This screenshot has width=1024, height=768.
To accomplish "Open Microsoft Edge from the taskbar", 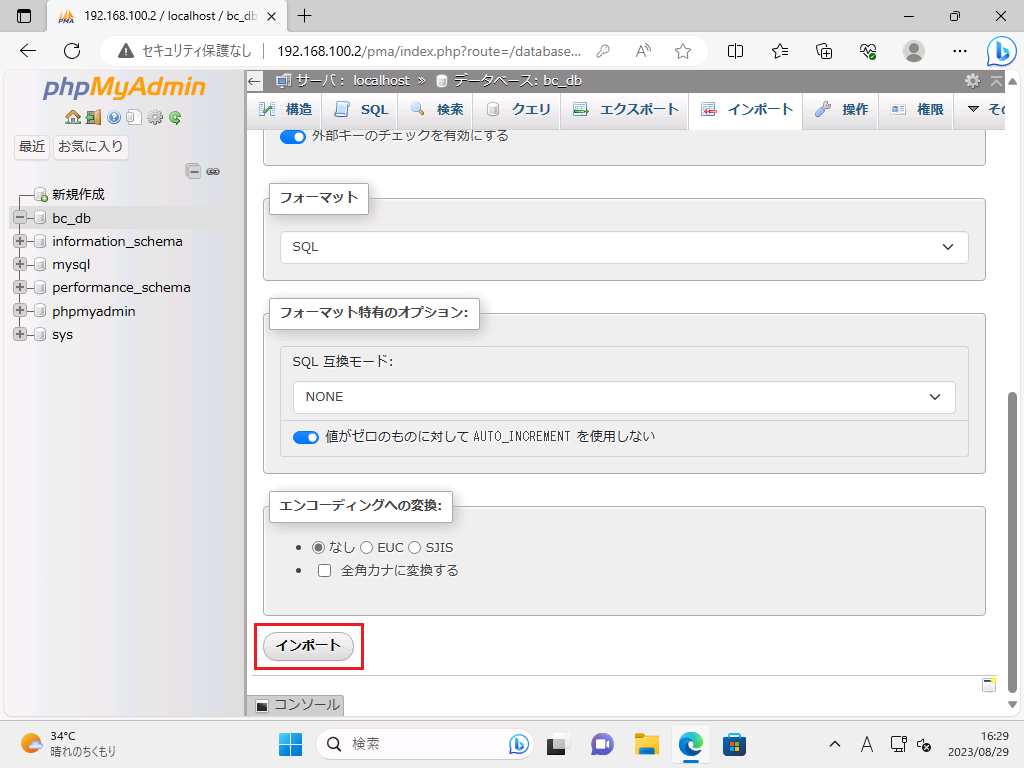I will pos(690,744).
